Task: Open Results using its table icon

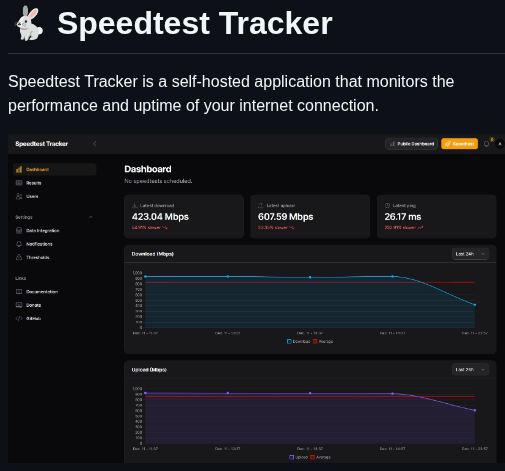Action: click(x=19, y=183)
